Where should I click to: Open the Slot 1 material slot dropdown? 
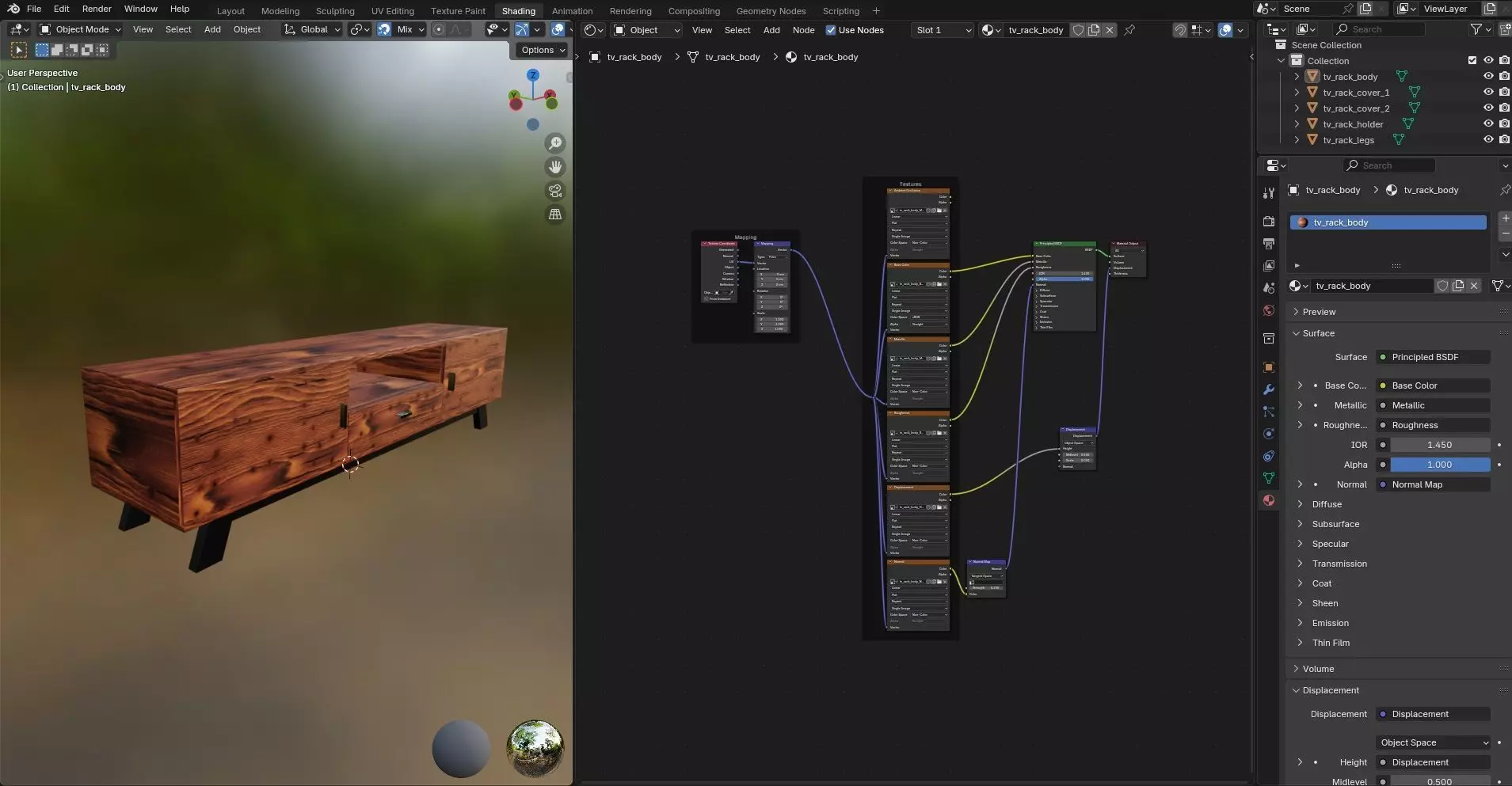point(943,30)
